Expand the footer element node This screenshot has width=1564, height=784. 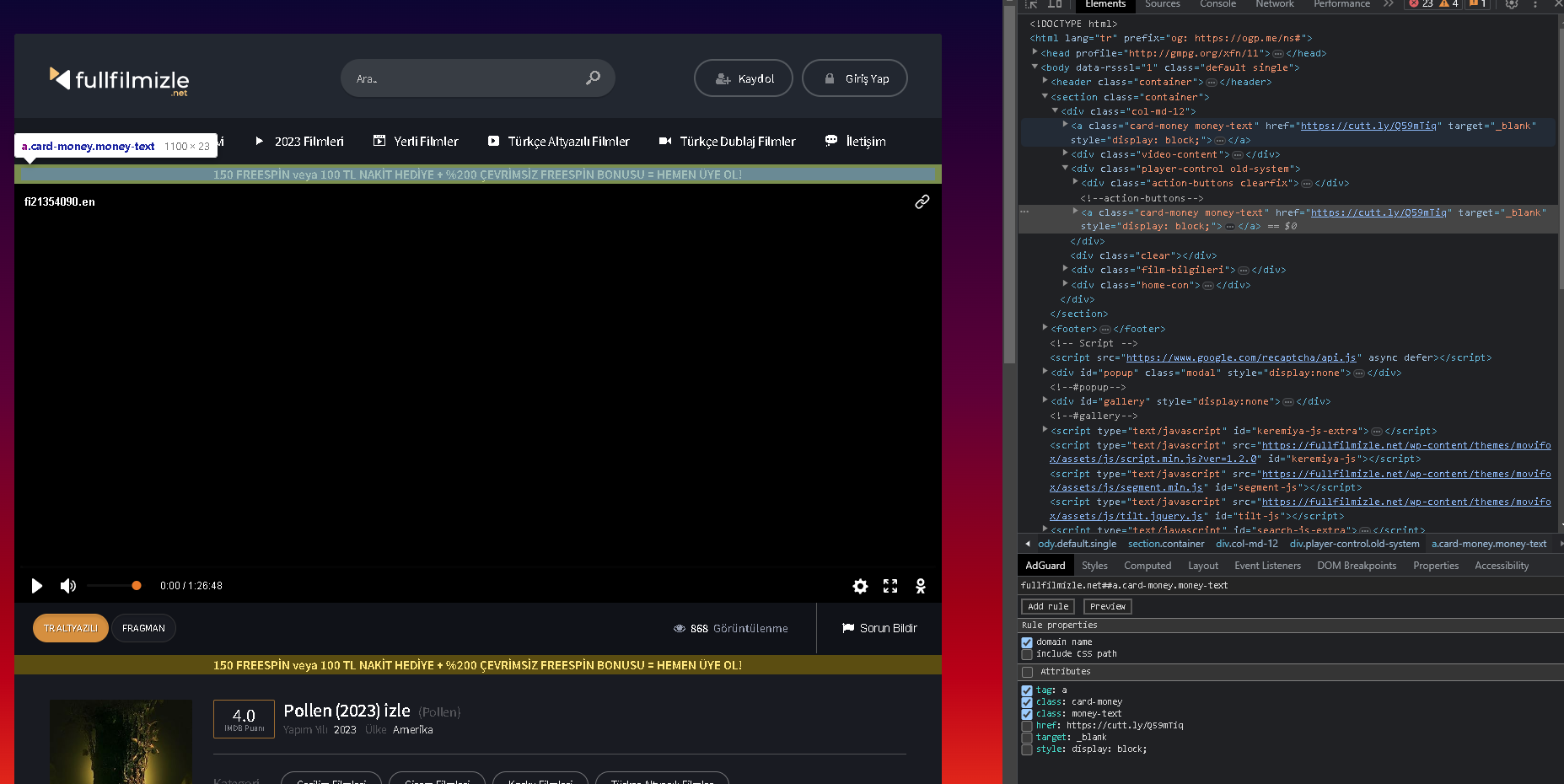click(x=1045, y=329)
